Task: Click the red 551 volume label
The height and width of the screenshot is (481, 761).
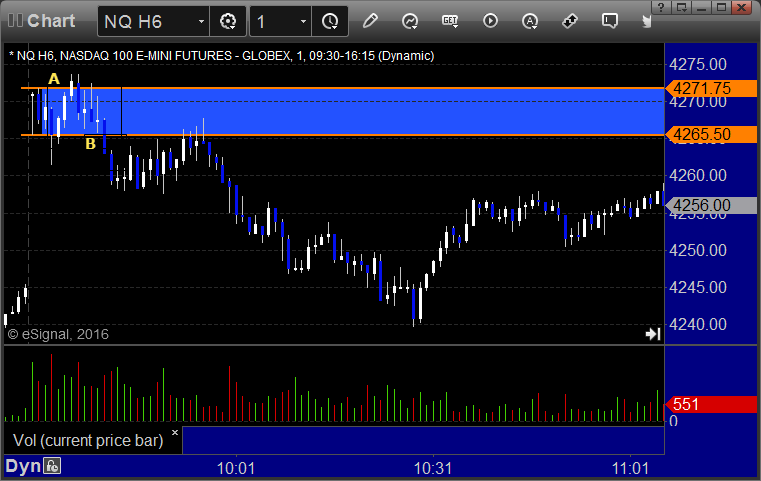Action: (711, 404)
